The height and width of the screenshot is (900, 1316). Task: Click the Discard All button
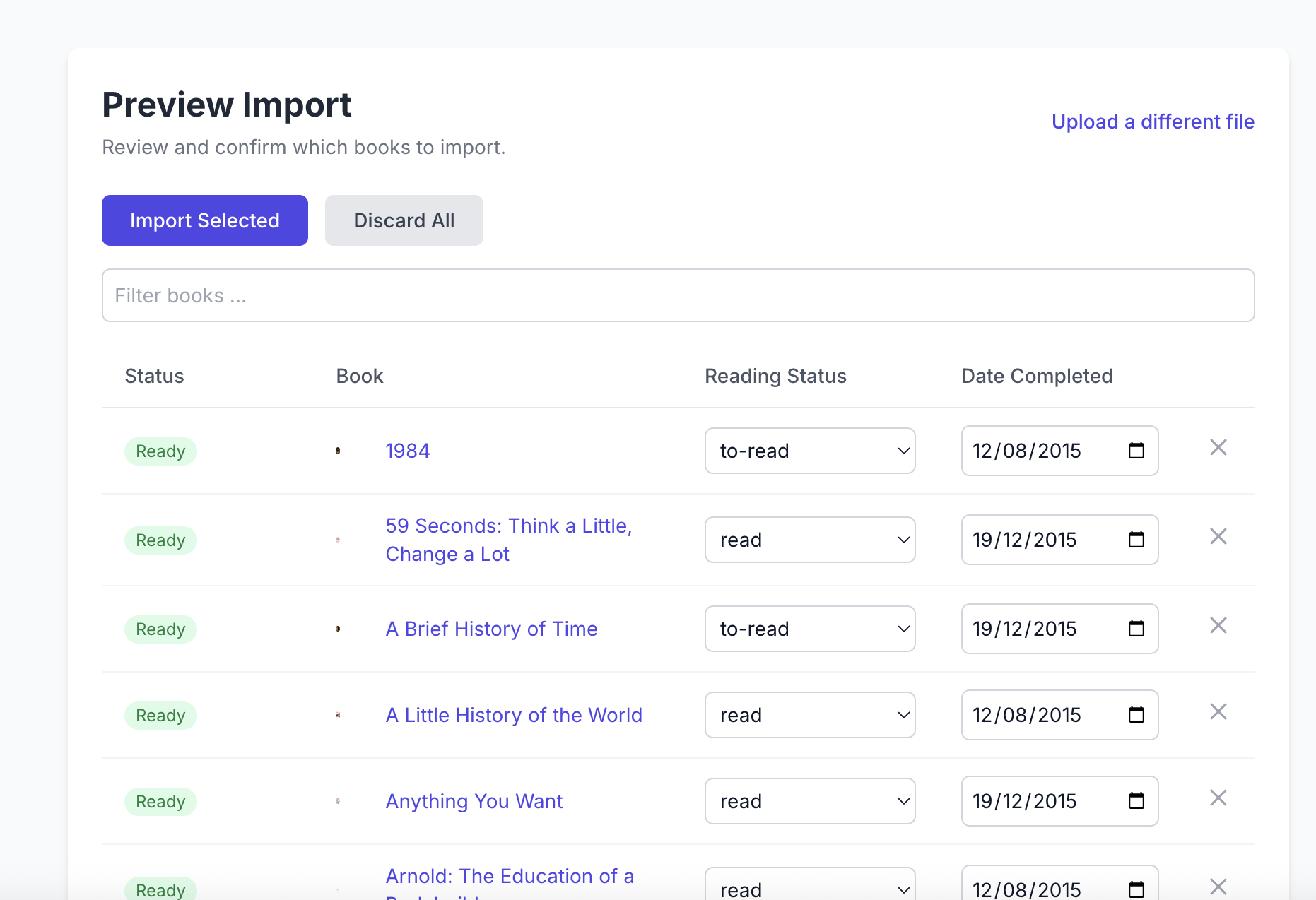coord(404,220)
